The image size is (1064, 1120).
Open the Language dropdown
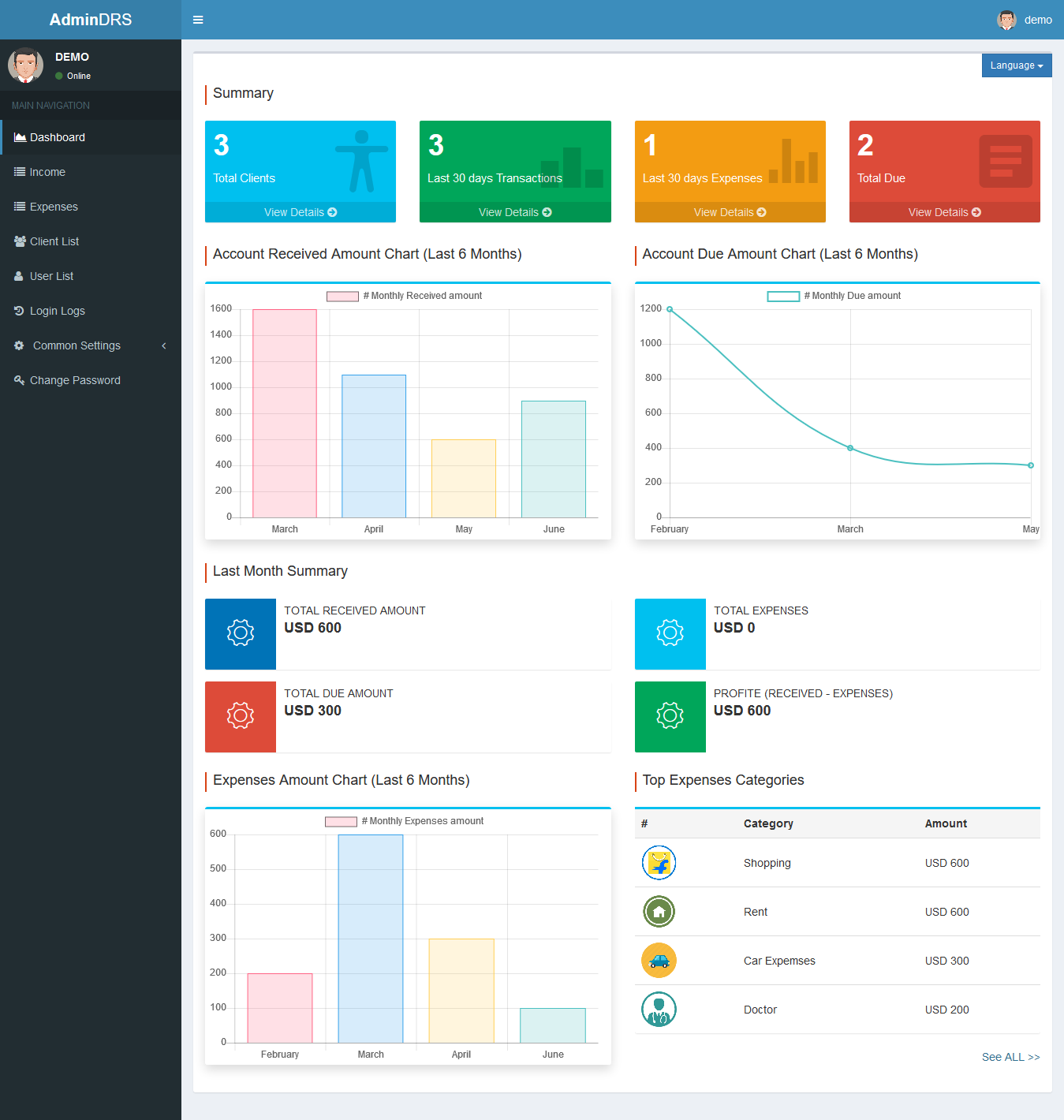1017,65
